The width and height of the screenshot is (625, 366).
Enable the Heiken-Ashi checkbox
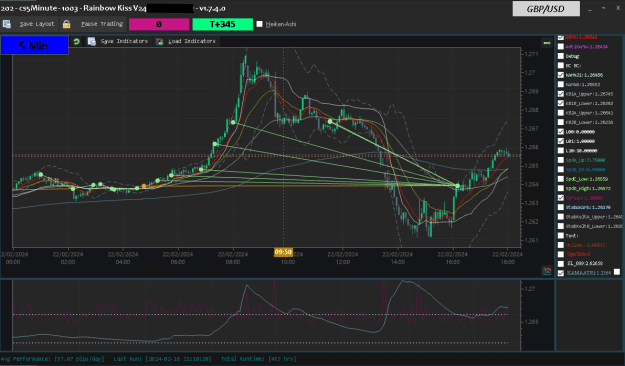tap(259, 24)
